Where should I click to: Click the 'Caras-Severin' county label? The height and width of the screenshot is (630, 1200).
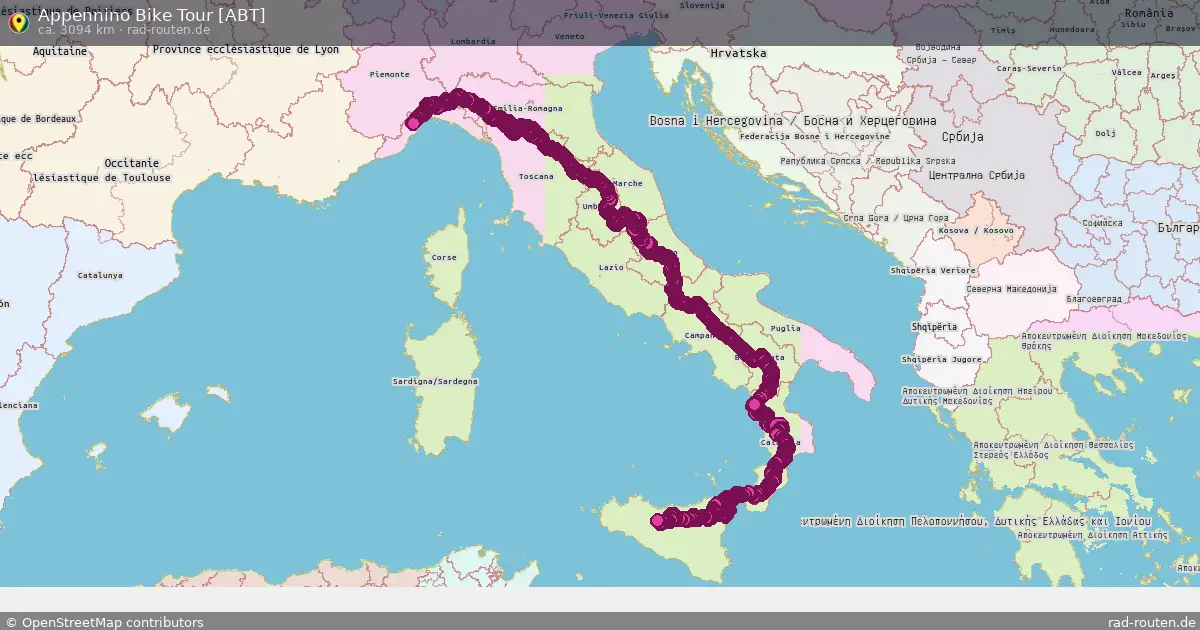click(x=1029, y=68)
